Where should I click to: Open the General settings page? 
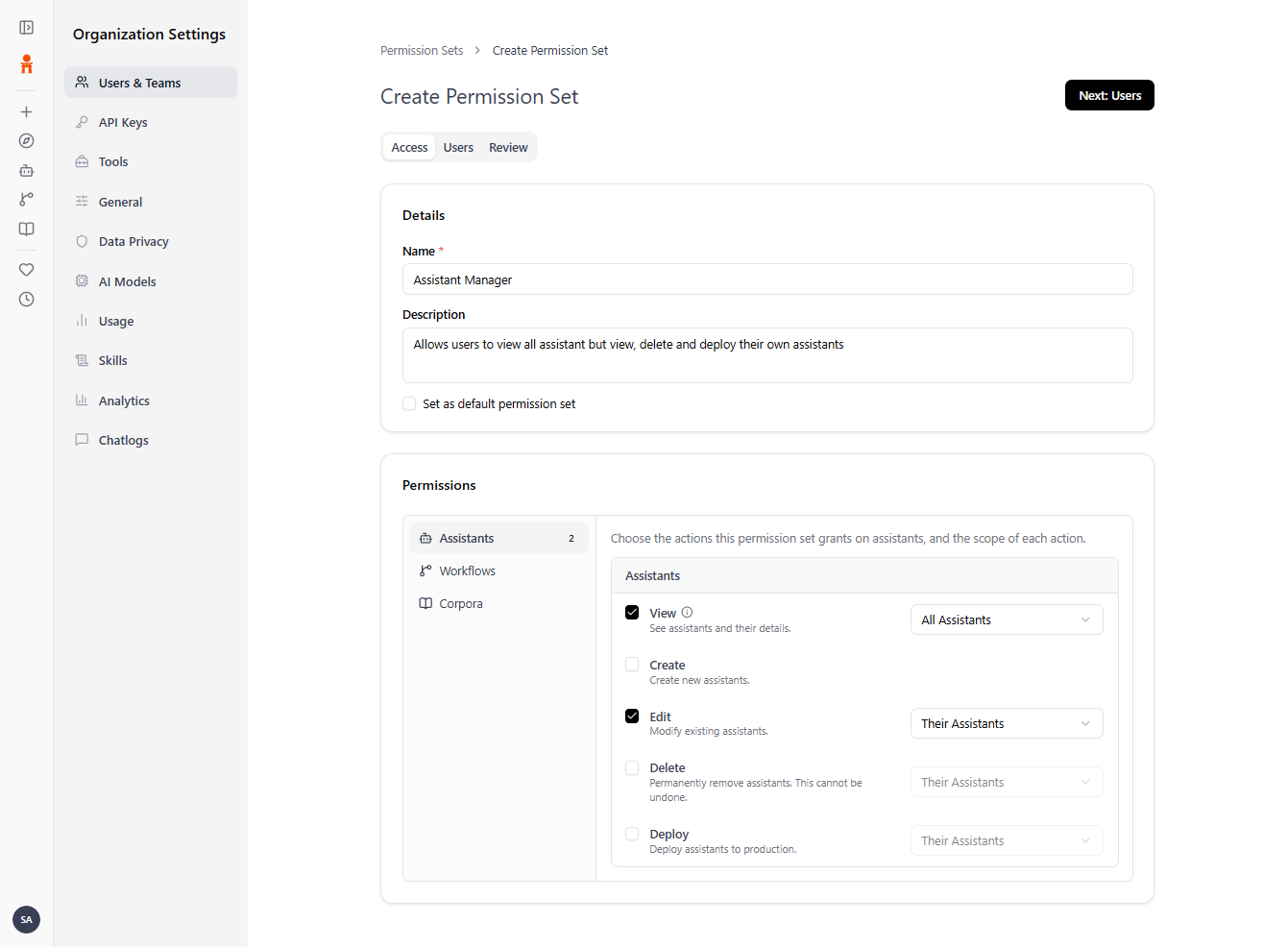(x=151, y=202)
